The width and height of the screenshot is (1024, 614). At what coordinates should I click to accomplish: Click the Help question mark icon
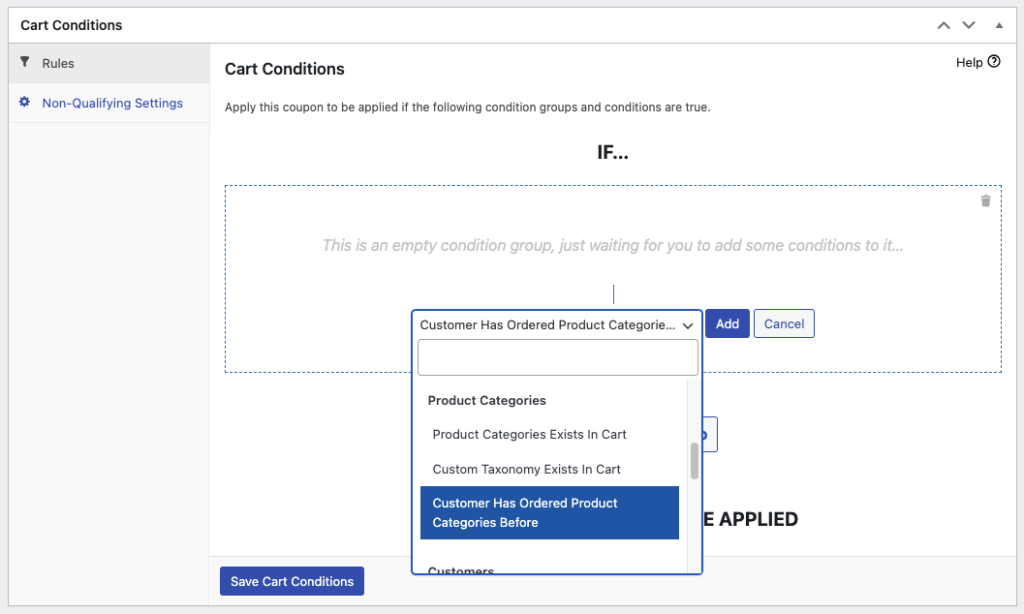tap(994, 62)
